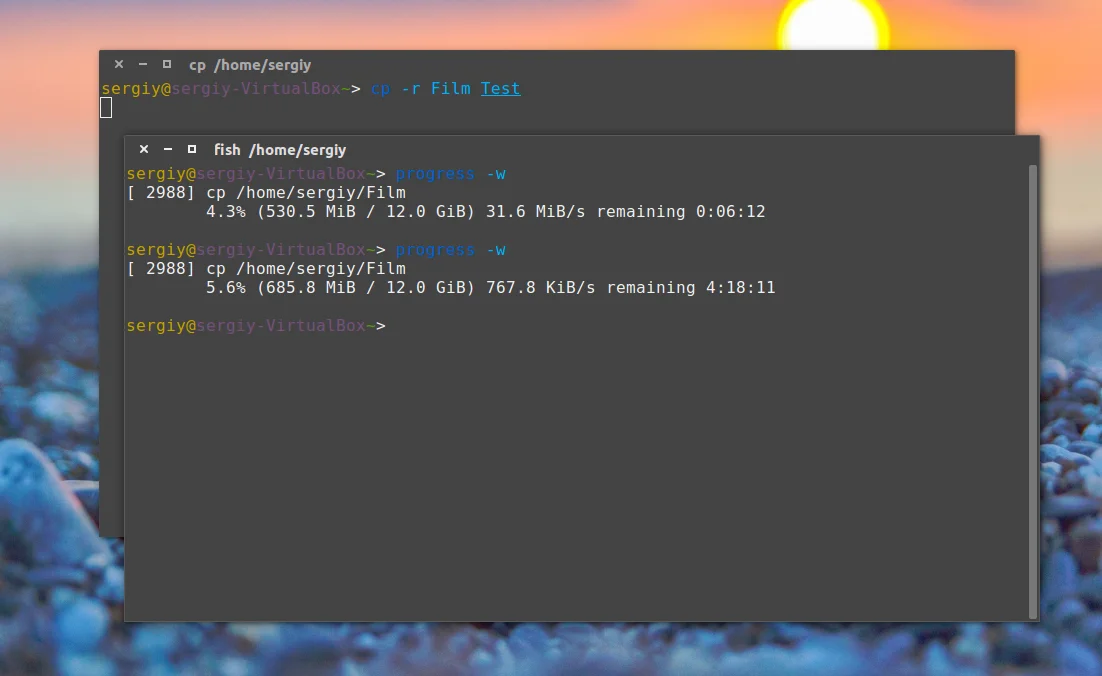
Task: Click the fish terminal vertical scrollbar
Action: click(x=1032, y=391)
